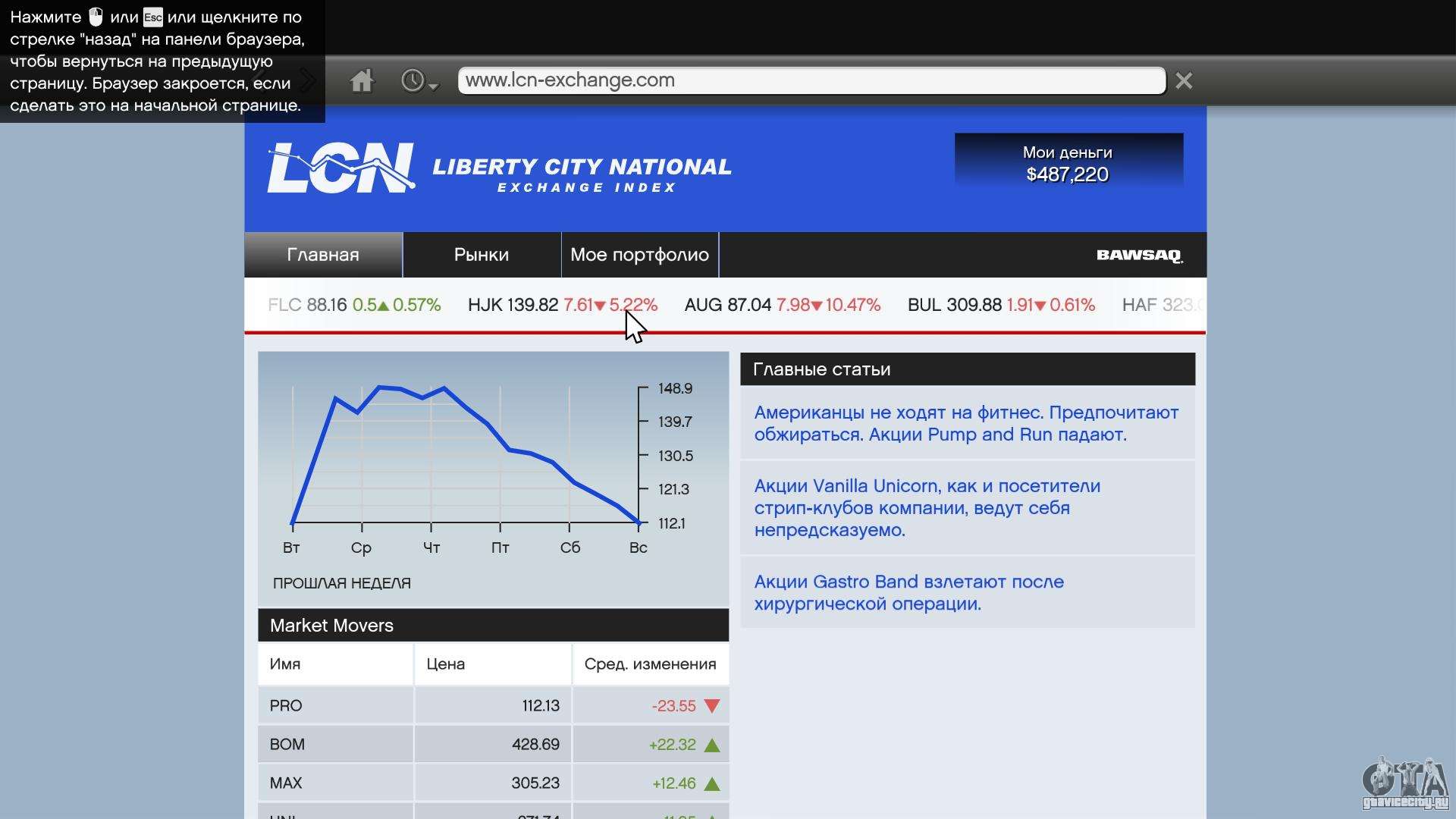Go to the browser home page icon
Viewport: 1456px width, 819px height.
pos(362,80)
